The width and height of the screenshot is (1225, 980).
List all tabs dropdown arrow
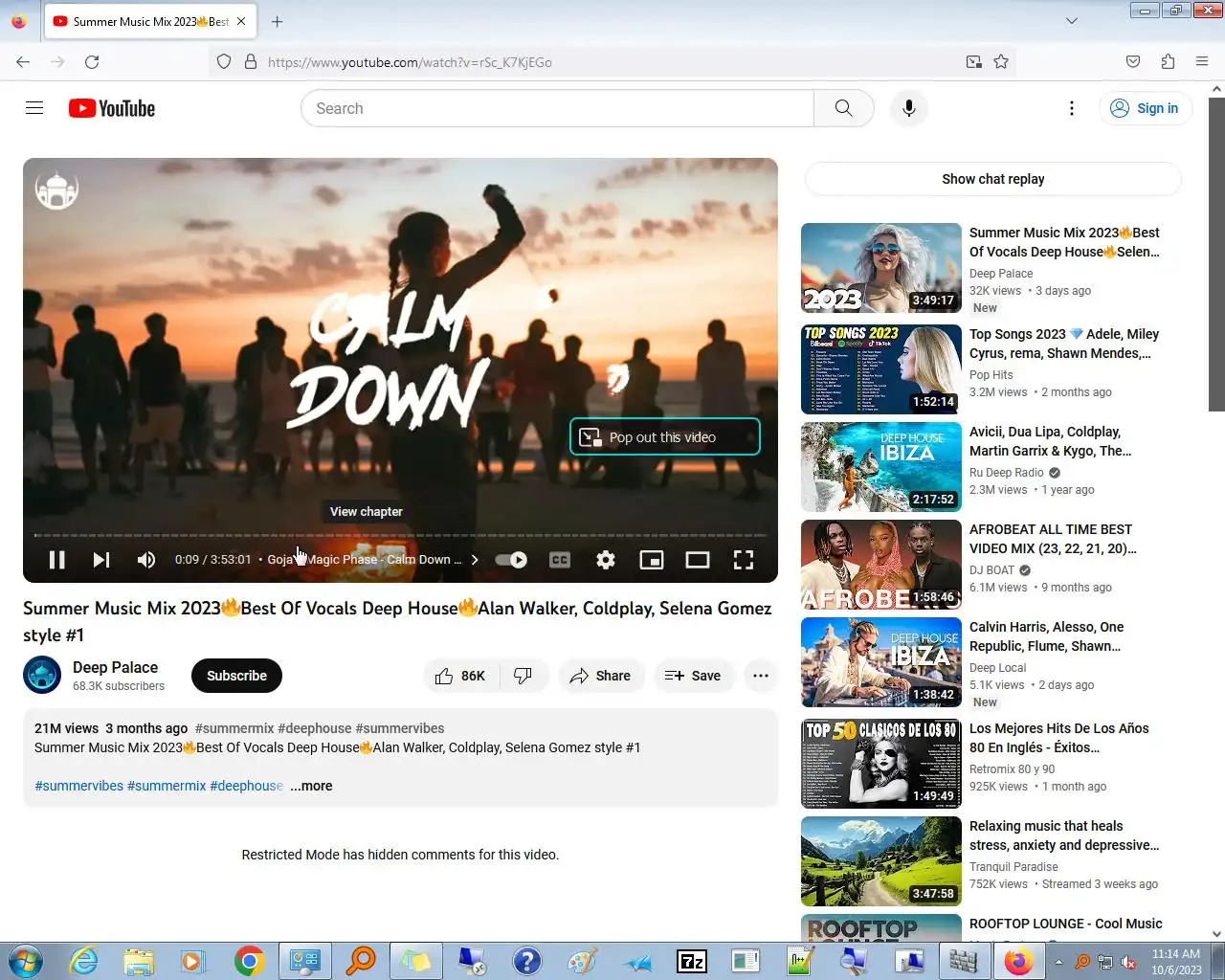coord(1072,21)
